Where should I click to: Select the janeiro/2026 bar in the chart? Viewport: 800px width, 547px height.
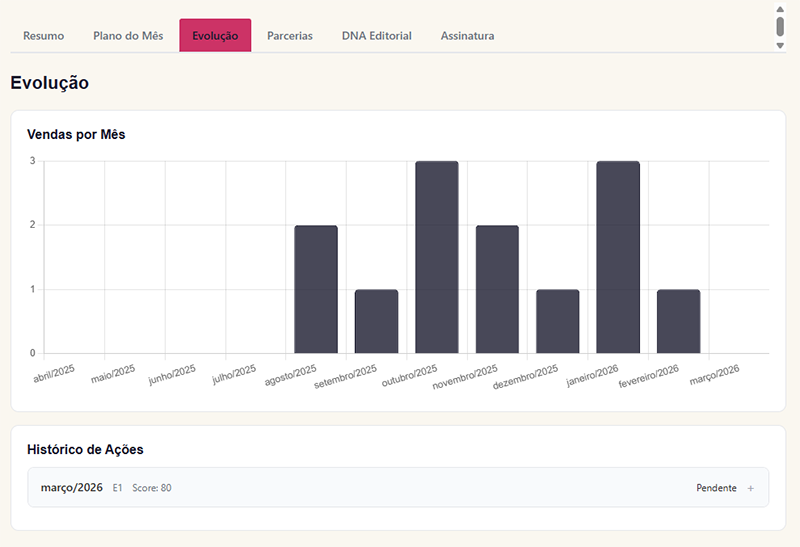point(618,258)
